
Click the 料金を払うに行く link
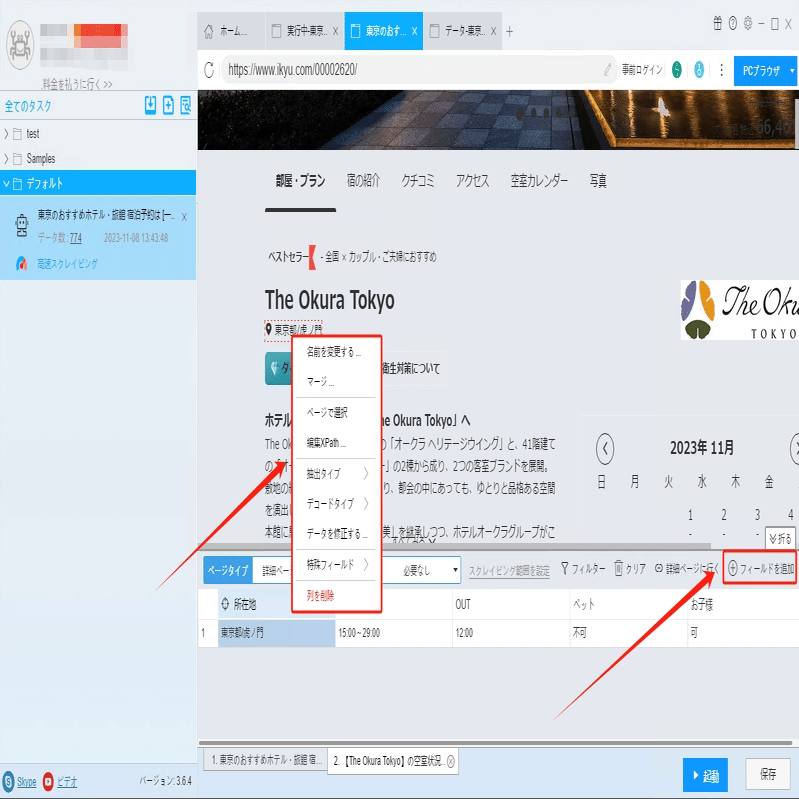pyautogui.click(x=77, y=84)
